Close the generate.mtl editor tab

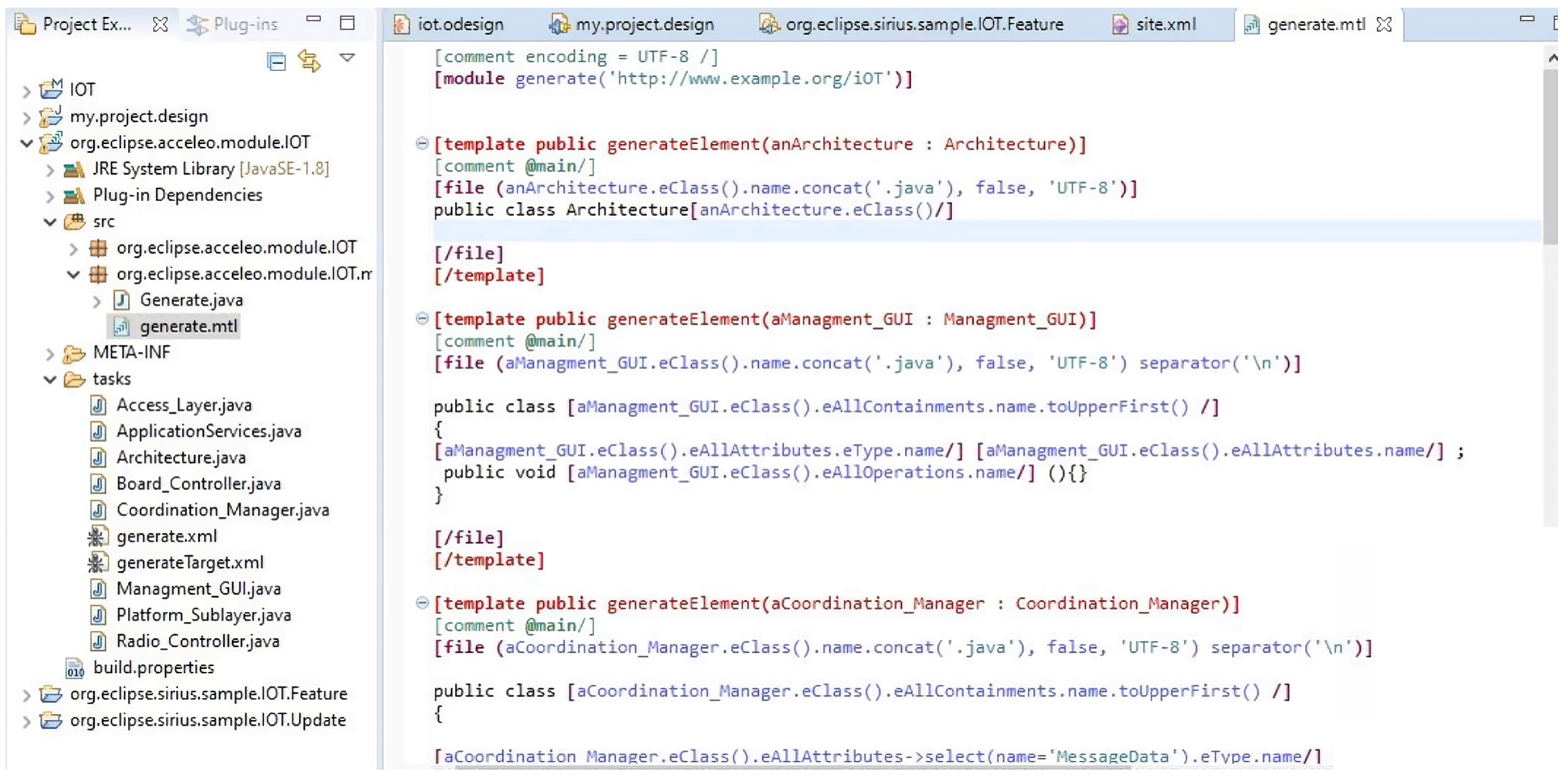click(x=1384, y=25)
